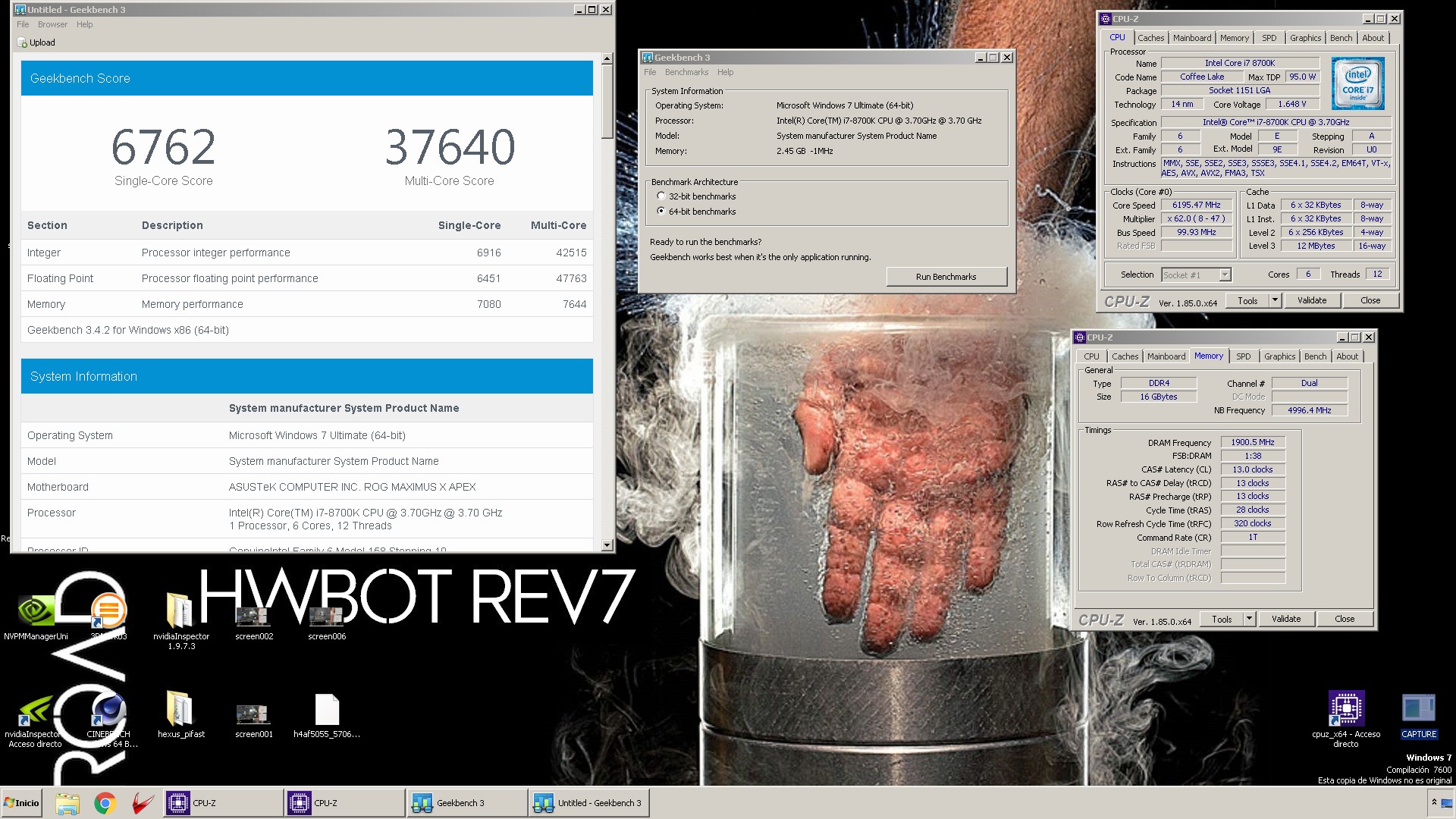The image size is (1456, 819).
Task: Click Geekbench icon in dialog titlebar
Action: tap(648, 58)
